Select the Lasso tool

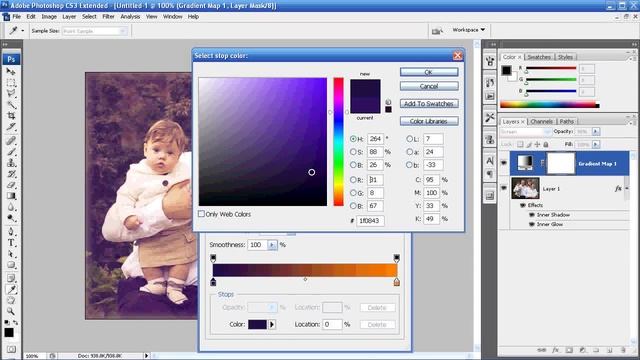tap(11, 94)
